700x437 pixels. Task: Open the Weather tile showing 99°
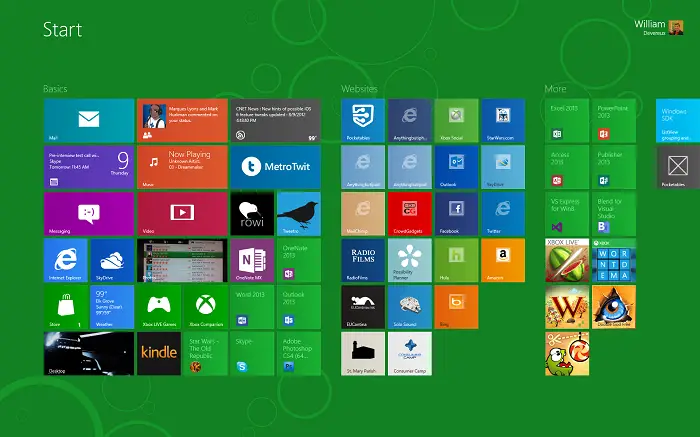coord(112,307)
